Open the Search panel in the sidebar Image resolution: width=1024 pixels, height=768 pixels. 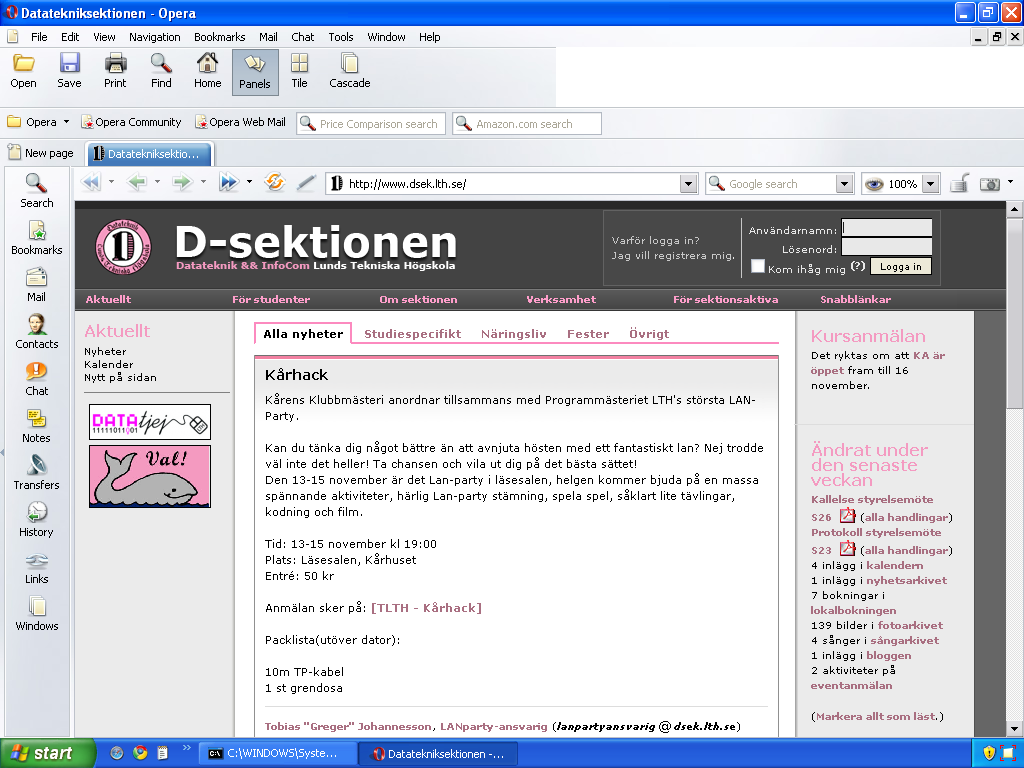37,190
